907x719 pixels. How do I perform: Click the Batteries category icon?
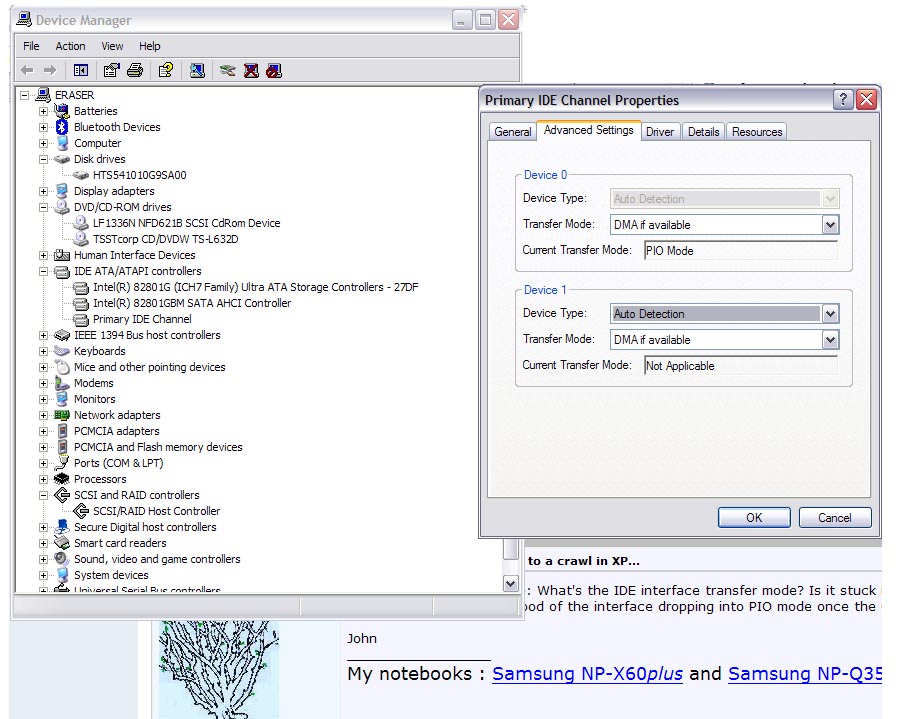[x=62, y=110]
